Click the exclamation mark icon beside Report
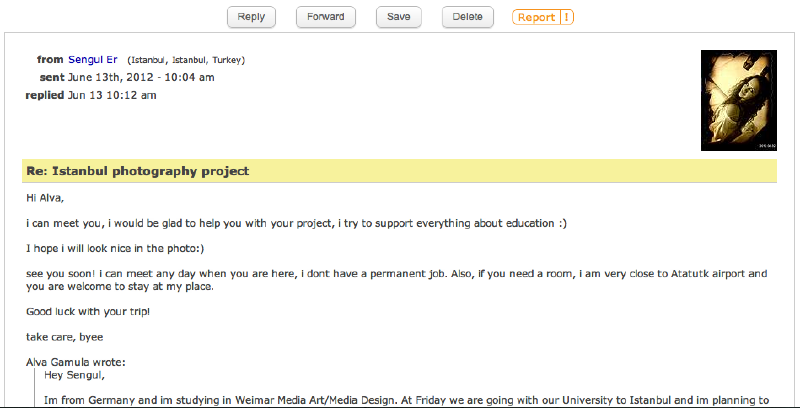This screenshot has width=800, height=408. click(567, 17)
